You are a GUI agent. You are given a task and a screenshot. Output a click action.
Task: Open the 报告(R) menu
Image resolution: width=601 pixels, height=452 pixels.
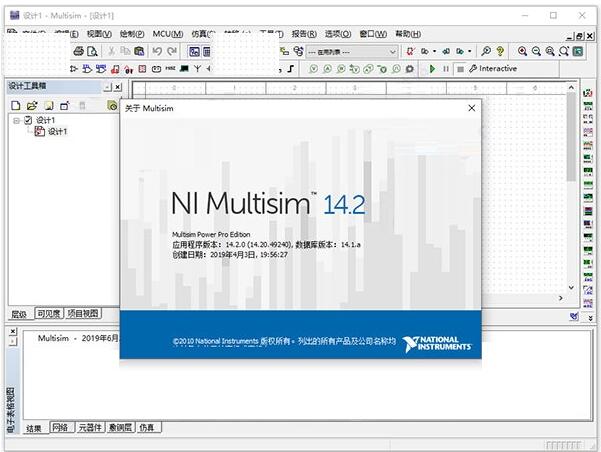click(304, 34)
